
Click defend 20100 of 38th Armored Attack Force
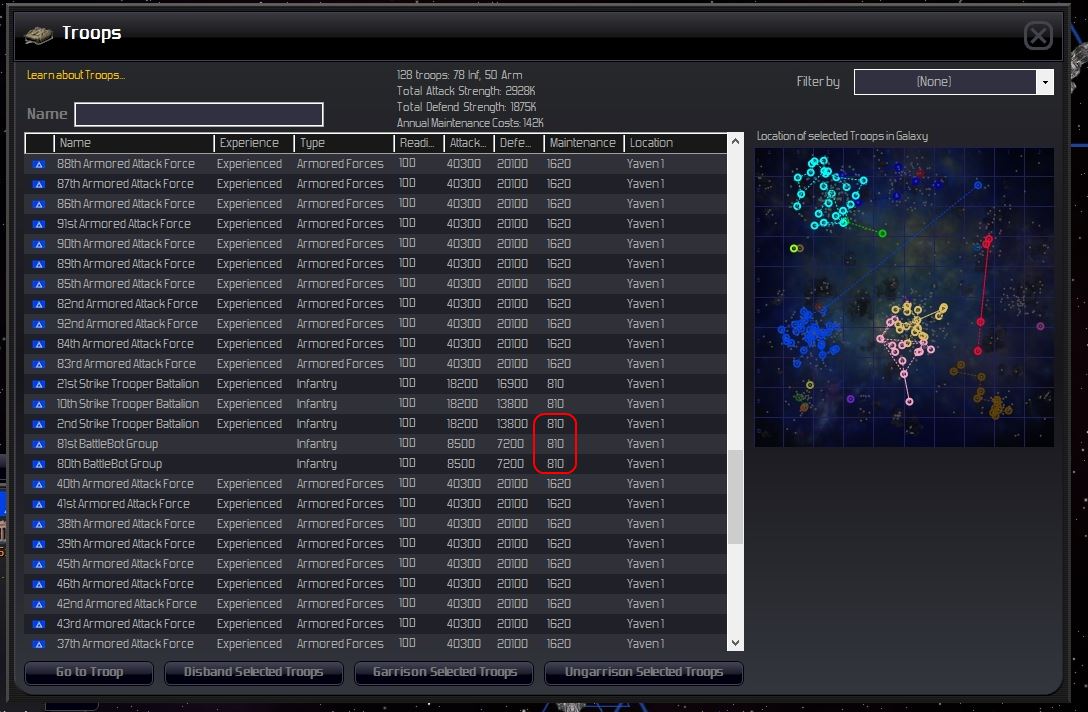click(x=512, y=523)
